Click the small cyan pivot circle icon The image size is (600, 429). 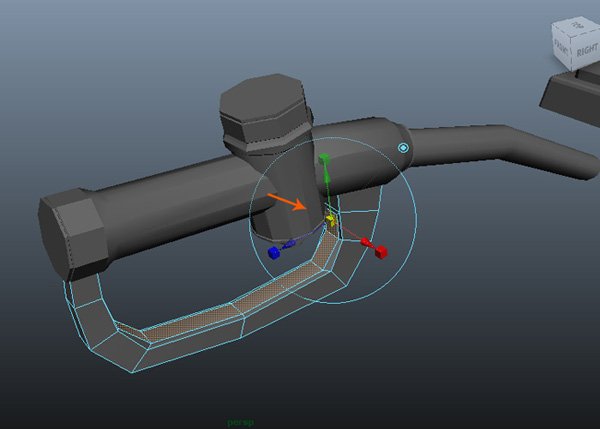403,147
